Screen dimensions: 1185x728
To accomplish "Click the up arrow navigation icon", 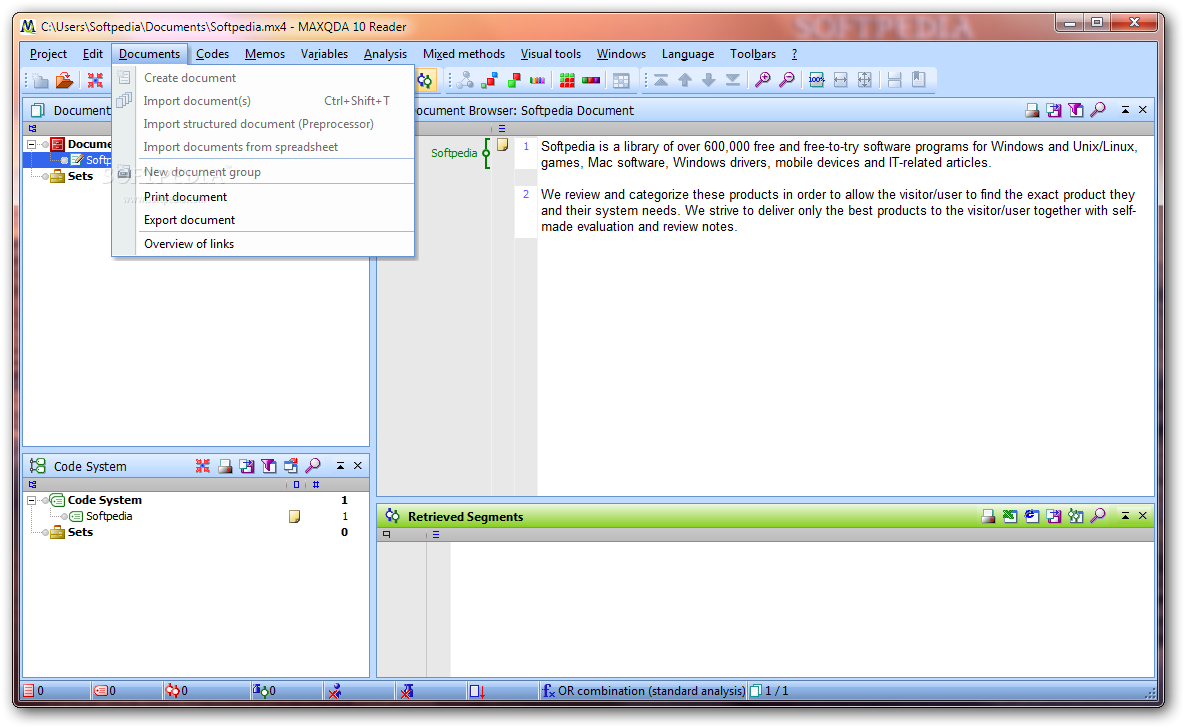I will click(x=685, y=80).
